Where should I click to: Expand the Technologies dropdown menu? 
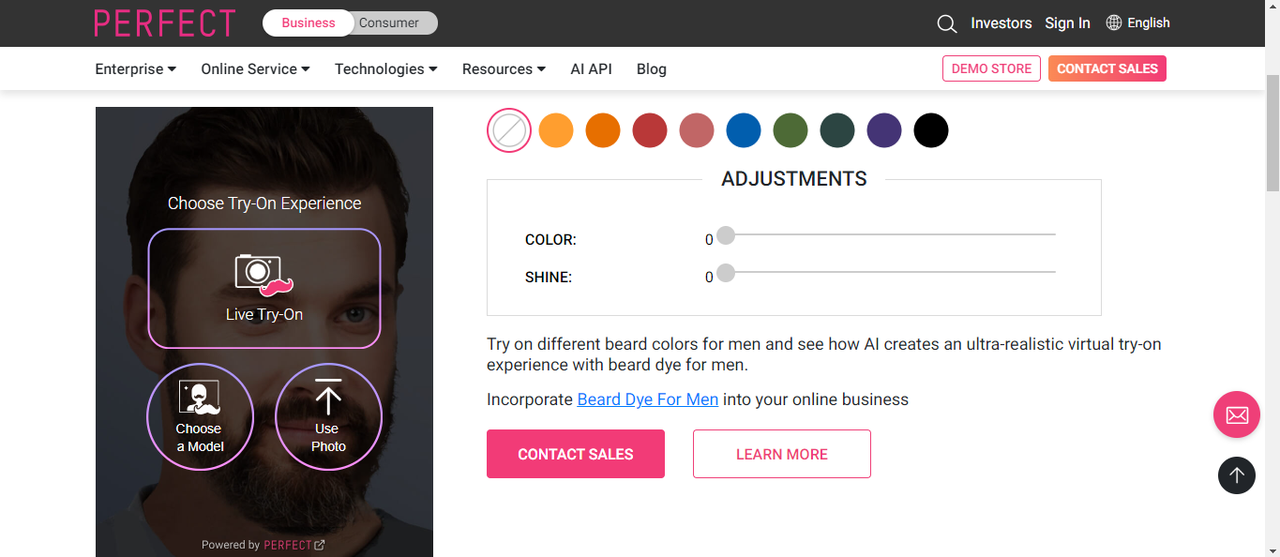[386, 69]
